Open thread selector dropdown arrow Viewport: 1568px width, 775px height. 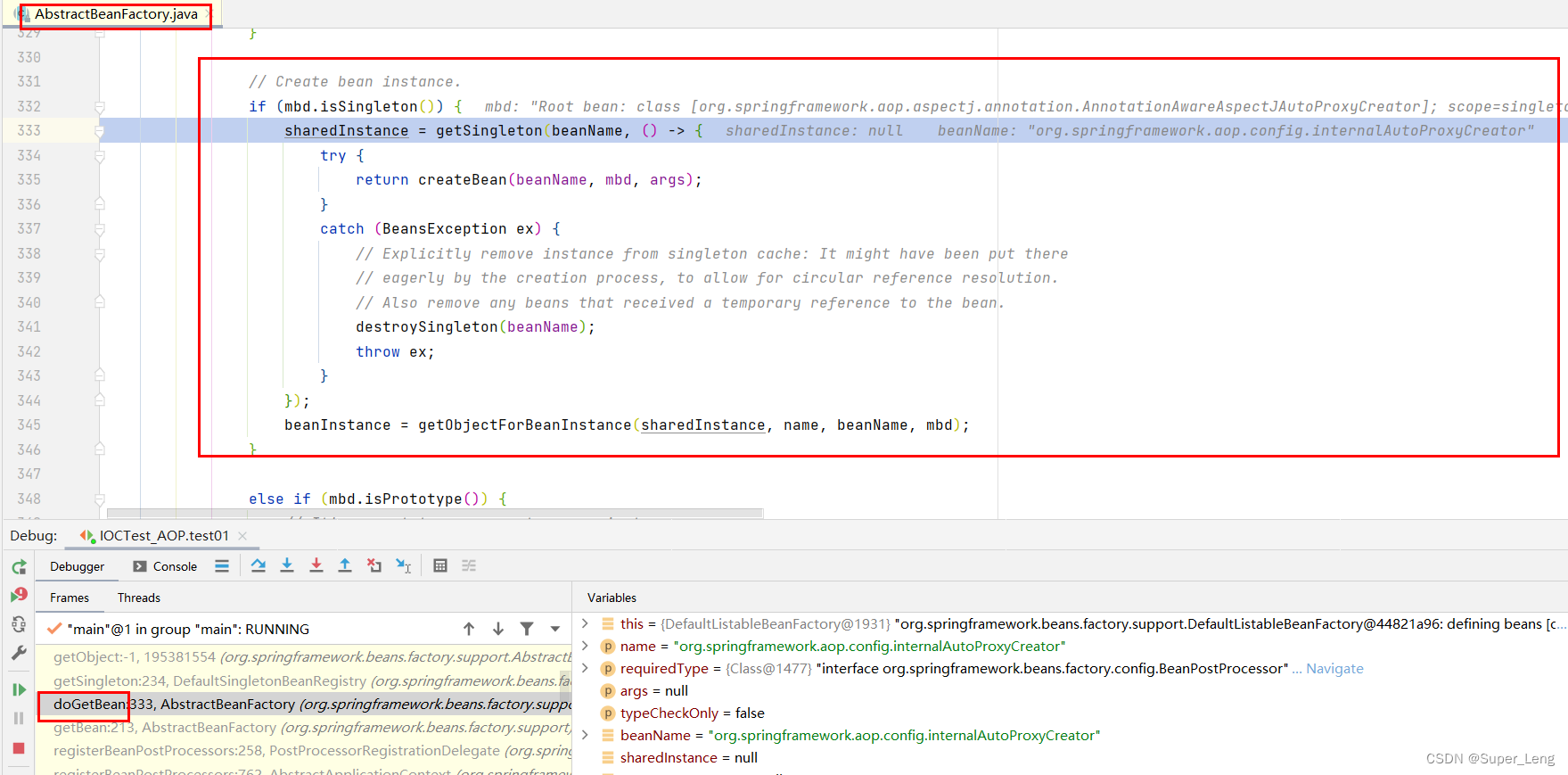[x=555, y=629]
